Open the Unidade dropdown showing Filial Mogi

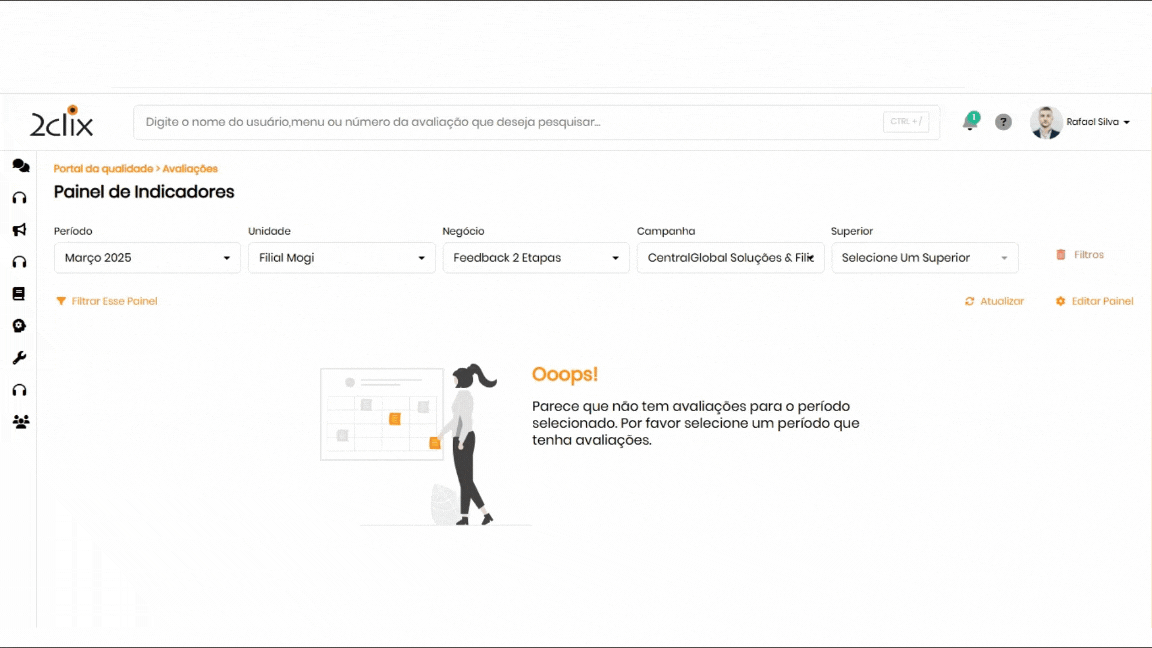pos(341,258)
